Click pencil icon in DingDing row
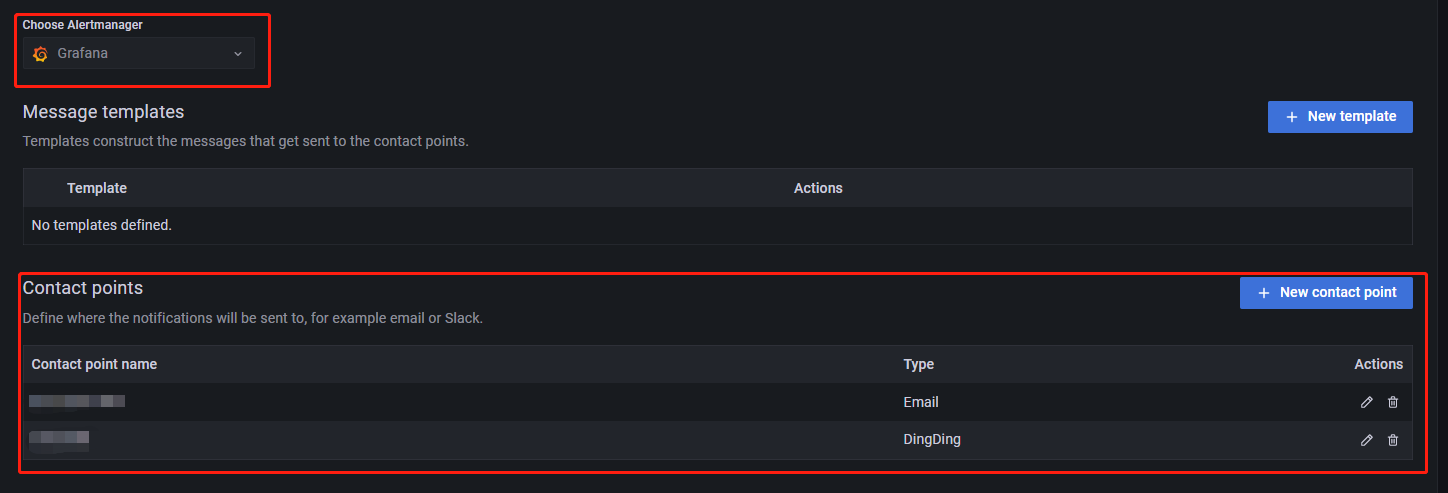 (1367, 440)
